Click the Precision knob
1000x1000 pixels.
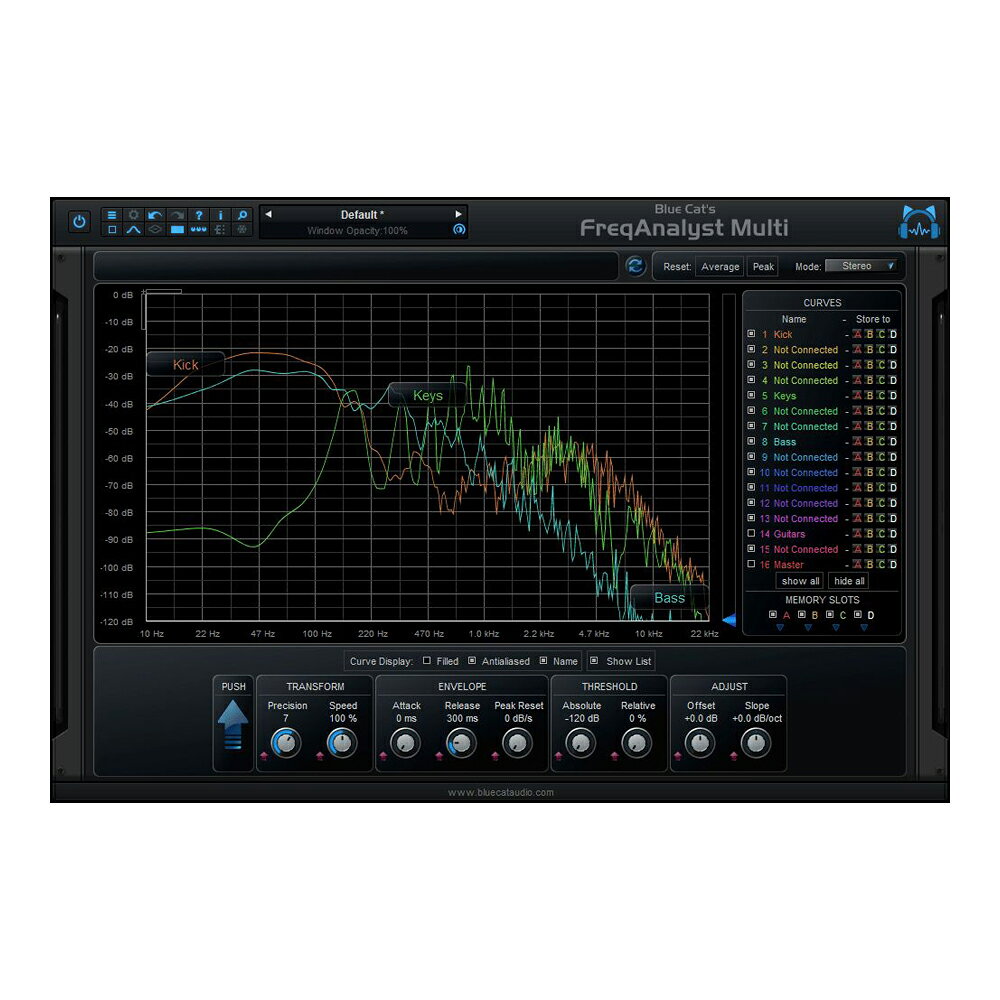[286, 743]
